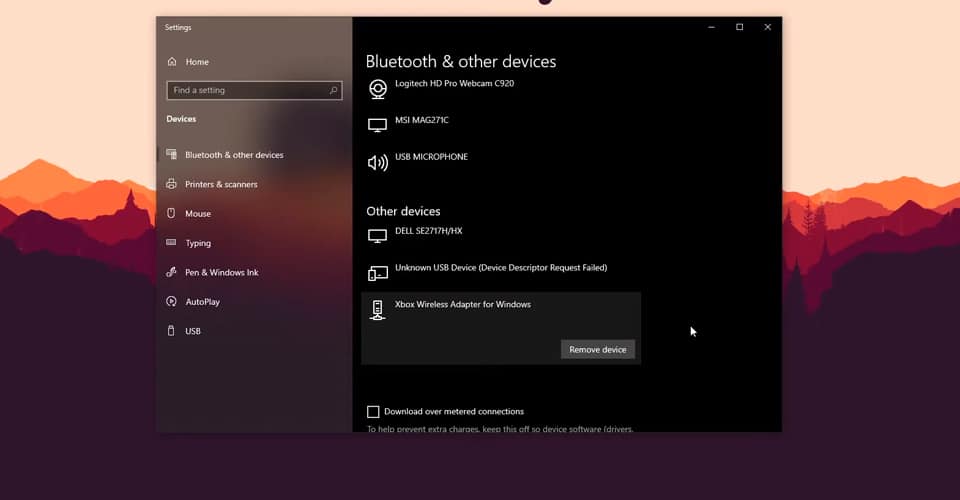This screenshot has height=500, width=960.
Task: Open the Mouse settings page
Action: tap(198, 214)
